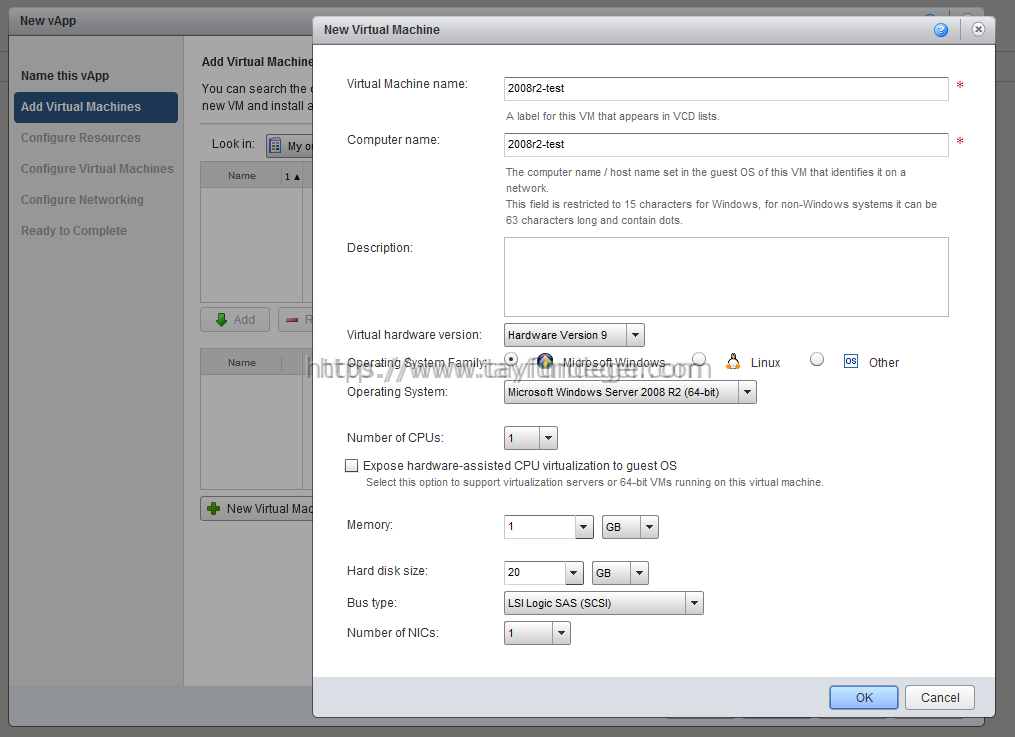The image size is (1015, 737).
Task: Open the help icon in New Virtual Machine dialog
Action: (941, 30)
